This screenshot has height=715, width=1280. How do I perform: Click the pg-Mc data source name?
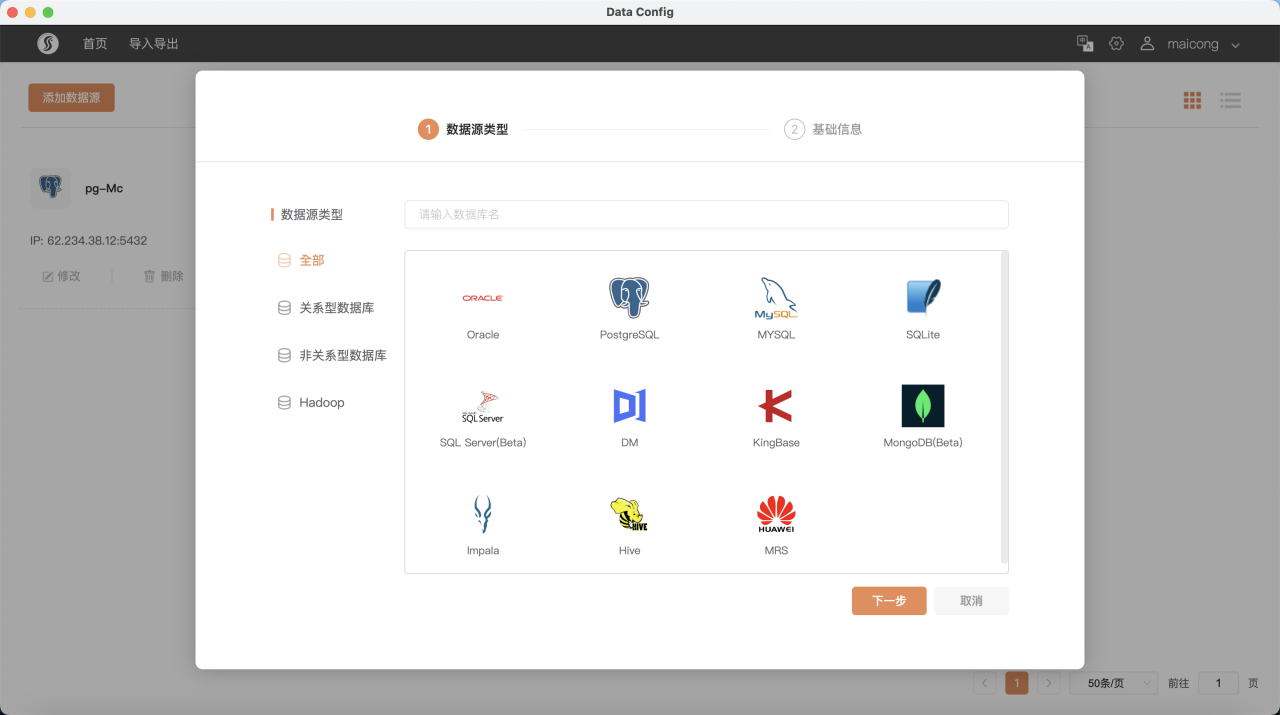(x=104, y=188)
